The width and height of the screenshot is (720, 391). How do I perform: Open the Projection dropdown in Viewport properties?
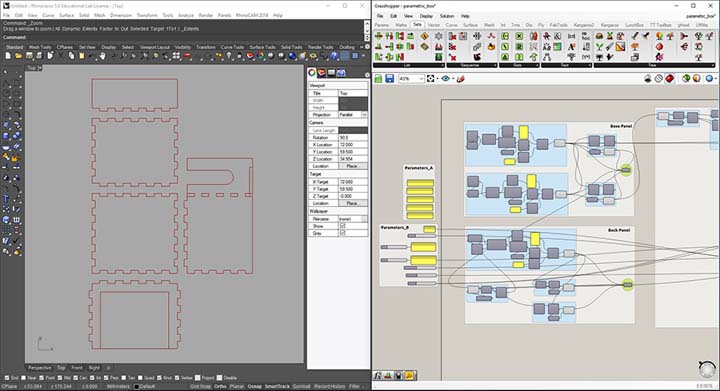(x=364, y=114)
